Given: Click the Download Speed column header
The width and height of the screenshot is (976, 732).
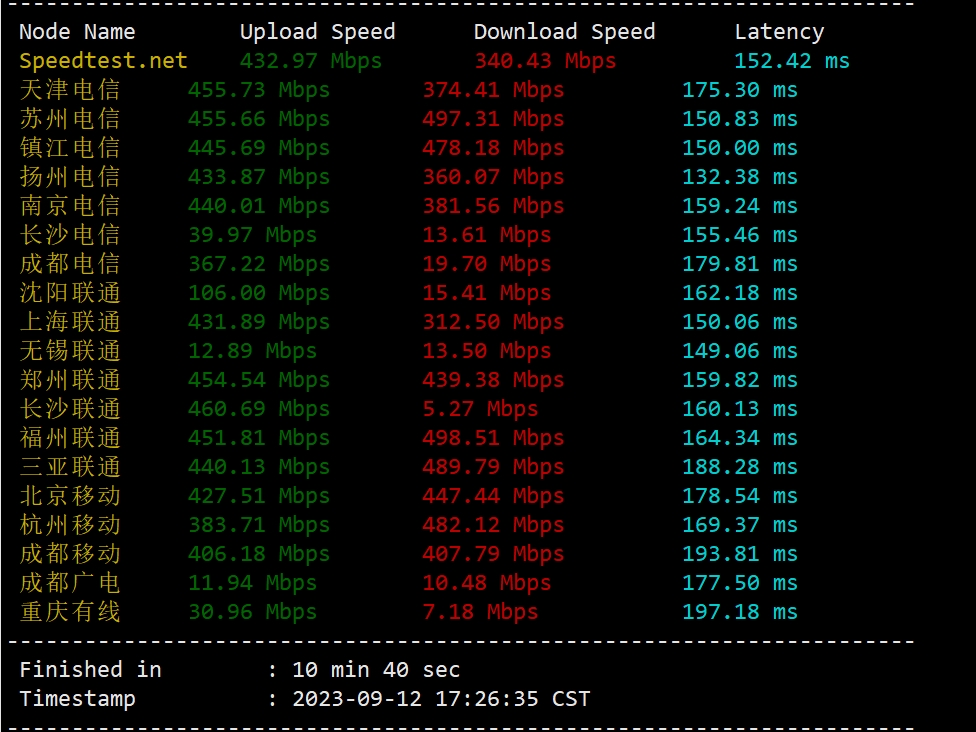Looking at the screenshot, I should [564, 32].
